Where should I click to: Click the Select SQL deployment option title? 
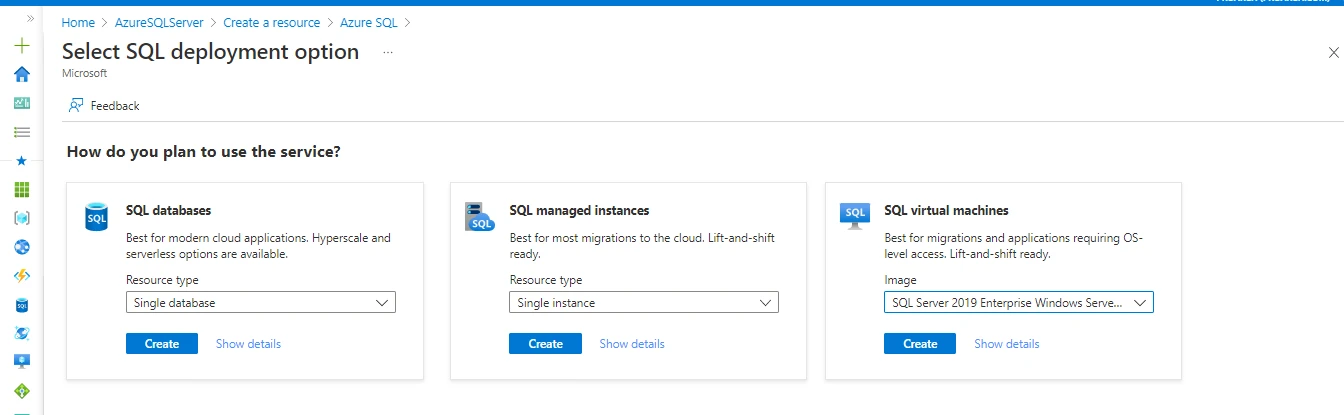[x=210, y=52]
